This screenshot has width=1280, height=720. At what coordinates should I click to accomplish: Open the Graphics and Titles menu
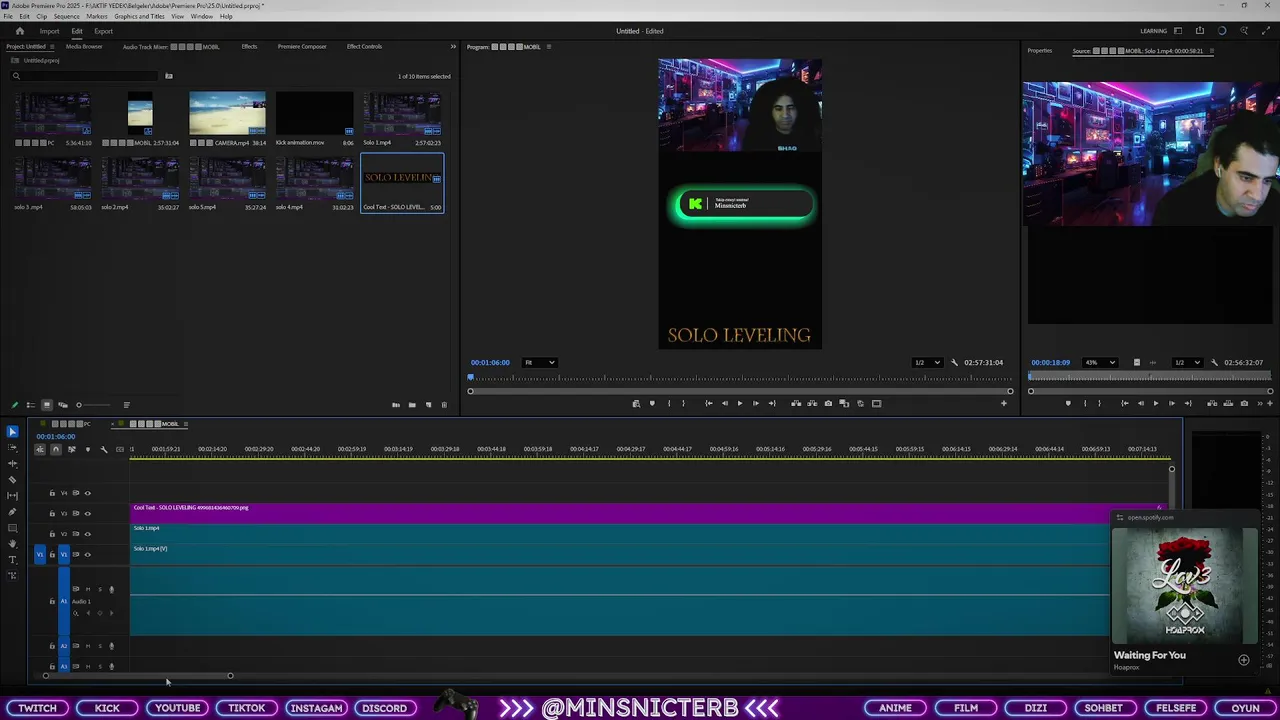(140, 16)
